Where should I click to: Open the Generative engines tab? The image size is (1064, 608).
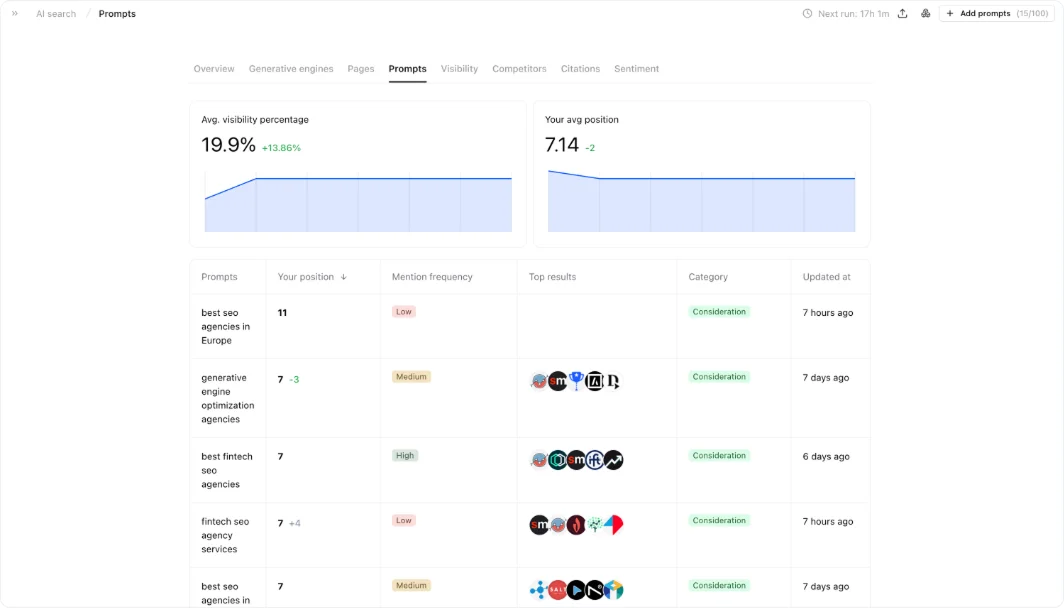point(291,69)
